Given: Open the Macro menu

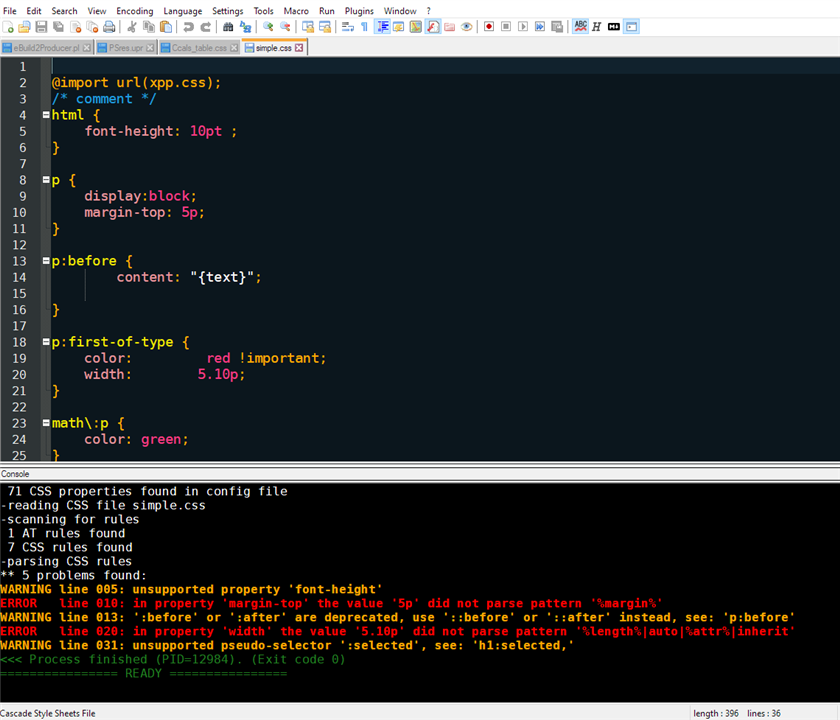Looking at the screenshot, I should click(296, 11).
